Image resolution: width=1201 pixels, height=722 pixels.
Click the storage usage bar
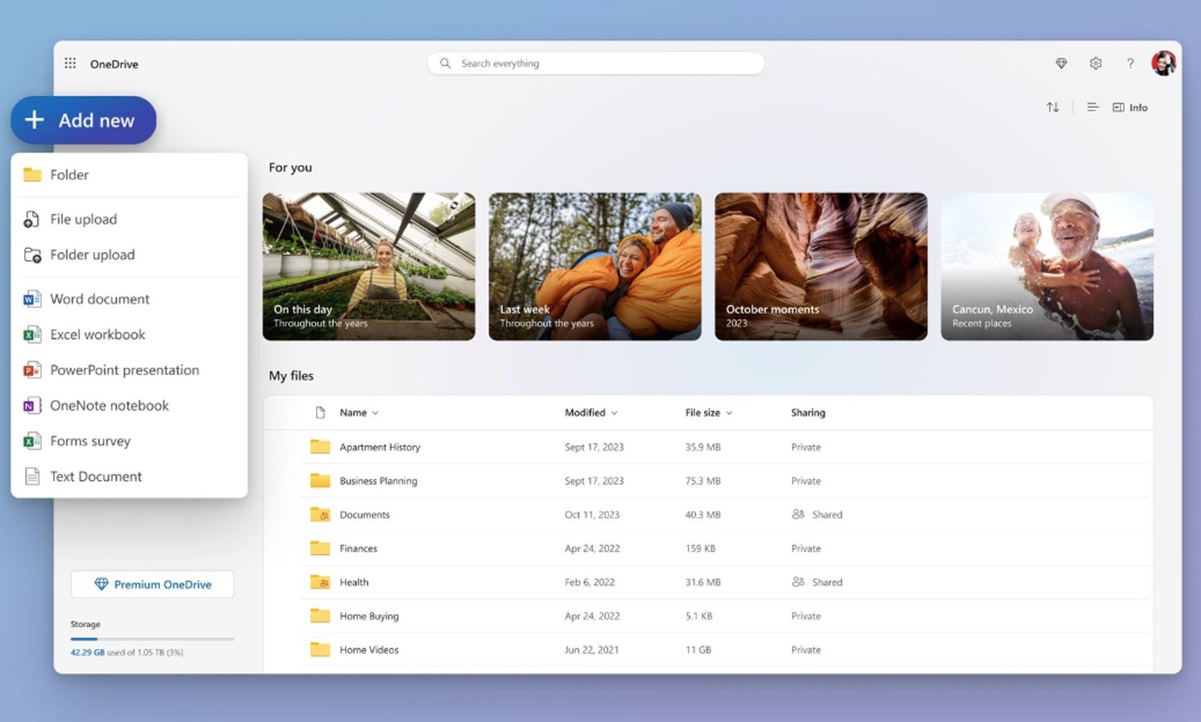(x=152, y=638)
